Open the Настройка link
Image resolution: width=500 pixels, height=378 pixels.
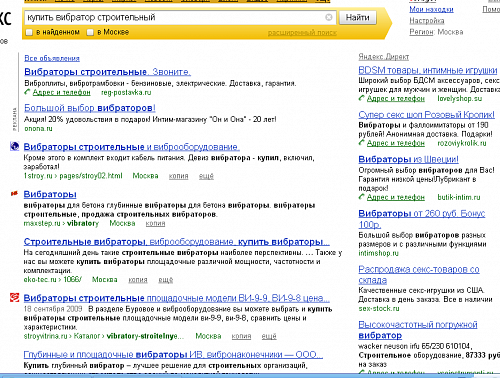[427, 21]
